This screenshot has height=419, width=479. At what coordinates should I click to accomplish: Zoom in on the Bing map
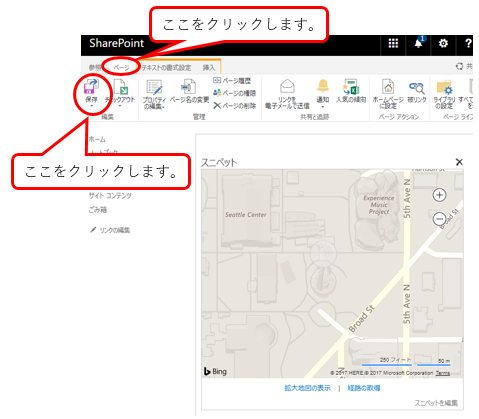(439, 195)
